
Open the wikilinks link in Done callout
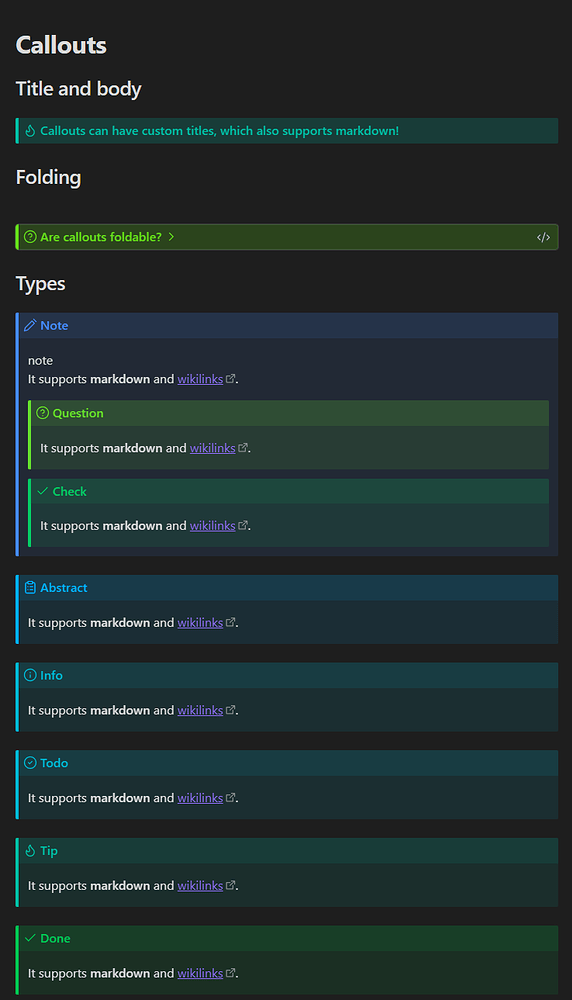pos(200,973)
